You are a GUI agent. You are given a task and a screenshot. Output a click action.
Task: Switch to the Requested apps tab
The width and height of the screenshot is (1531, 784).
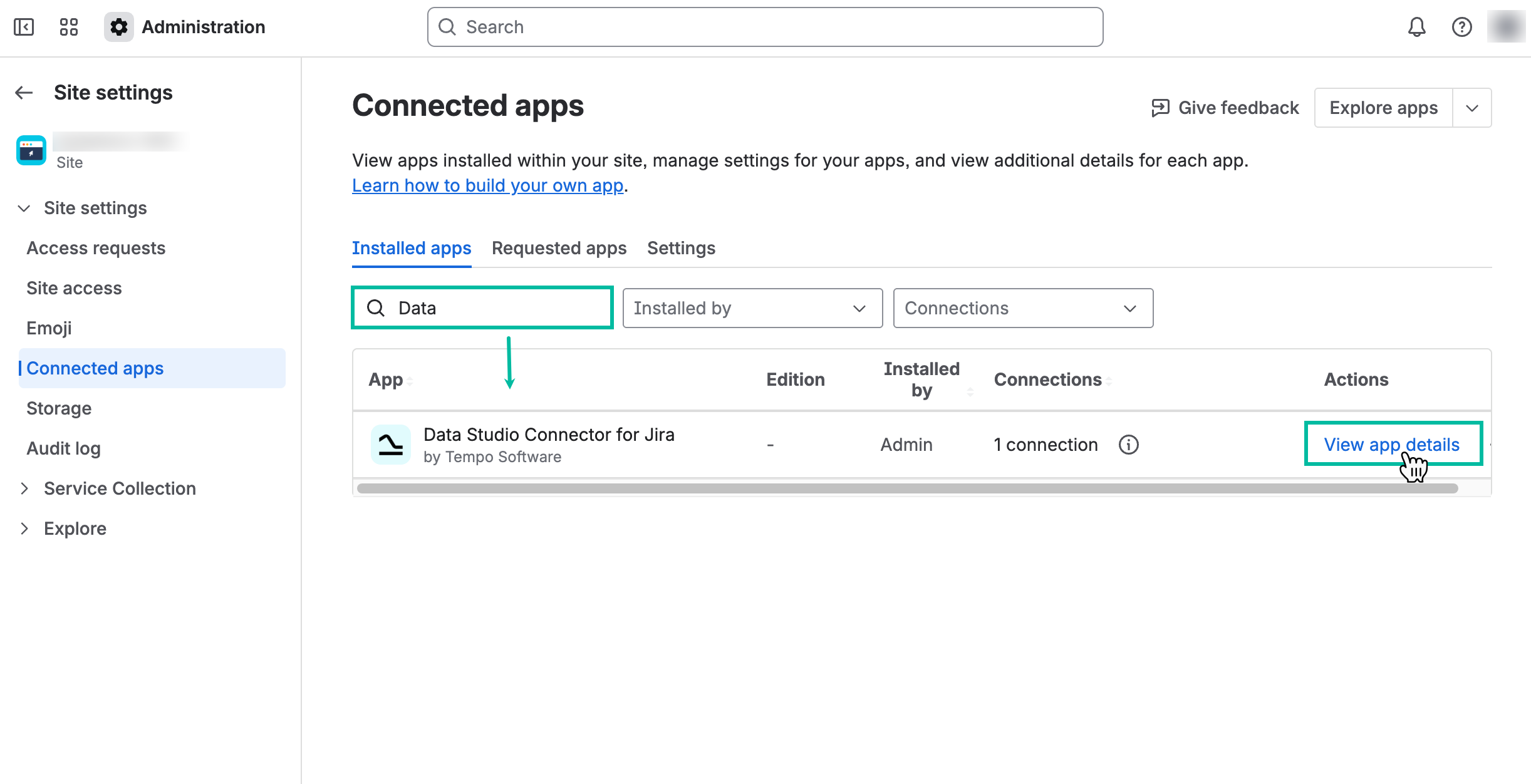pyautogui.click(x=559, y=248)
